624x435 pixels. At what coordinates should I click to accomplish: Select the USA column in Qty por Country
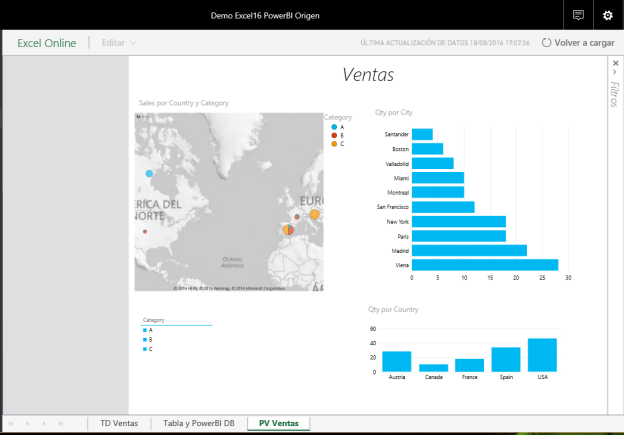[542, 355]
